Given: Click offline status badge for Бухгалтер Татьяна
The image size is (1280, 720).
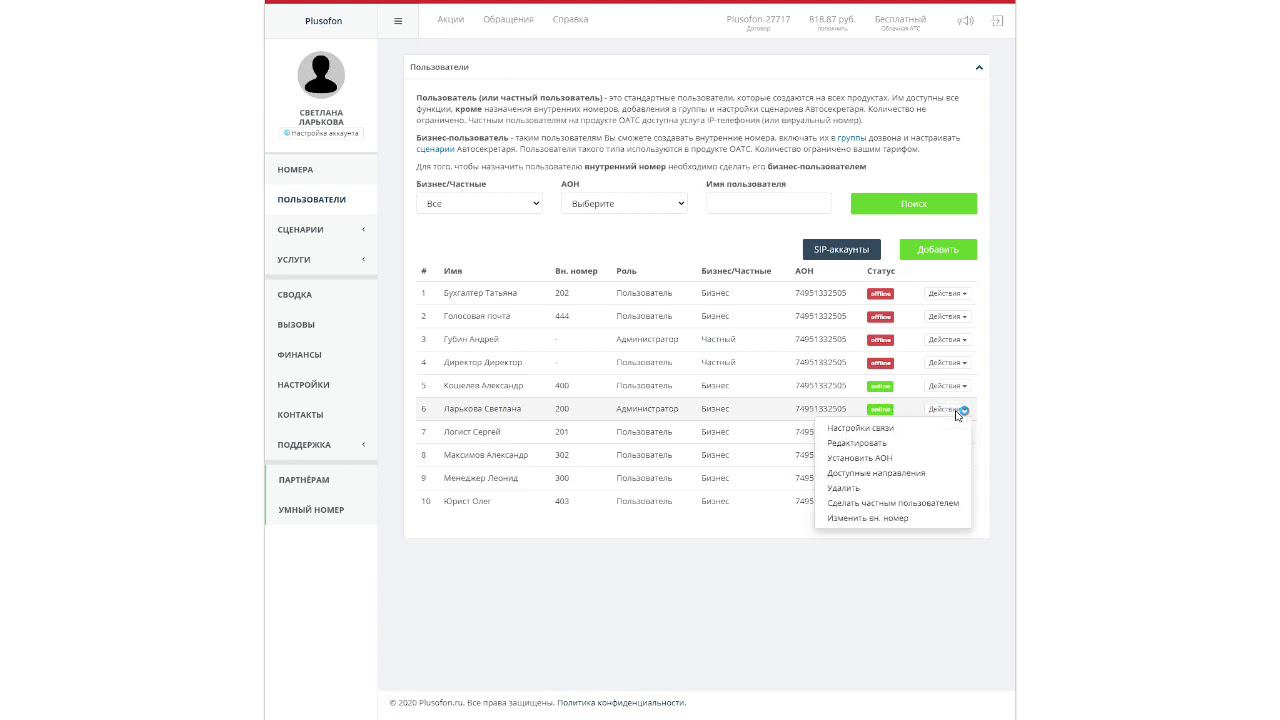Looking at the screenshot, I should [880, 294].
